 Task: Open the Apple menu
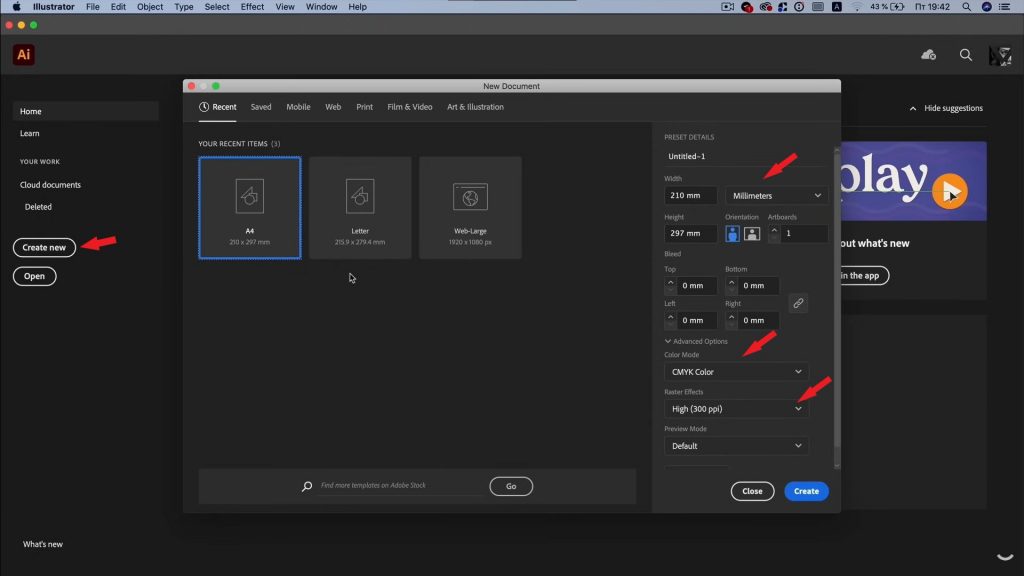coord(16,7)
